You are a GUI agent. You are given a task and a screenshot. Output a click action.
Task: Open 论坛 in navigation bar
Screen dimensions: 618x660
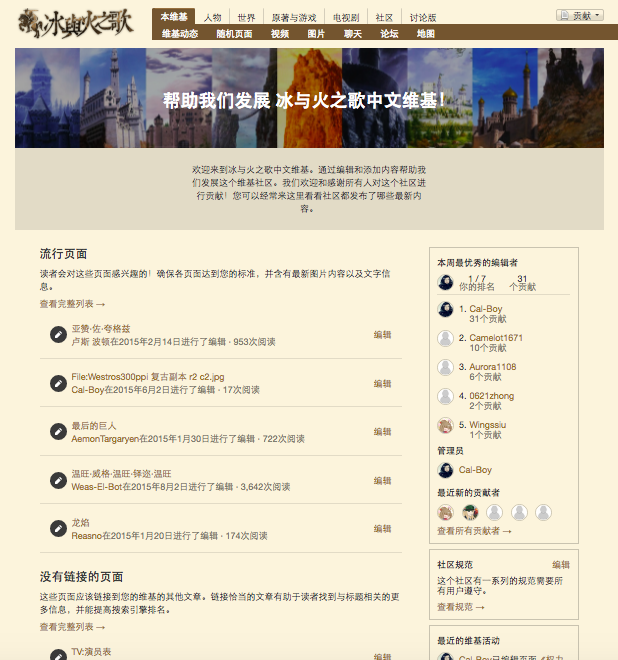point(389,34)
